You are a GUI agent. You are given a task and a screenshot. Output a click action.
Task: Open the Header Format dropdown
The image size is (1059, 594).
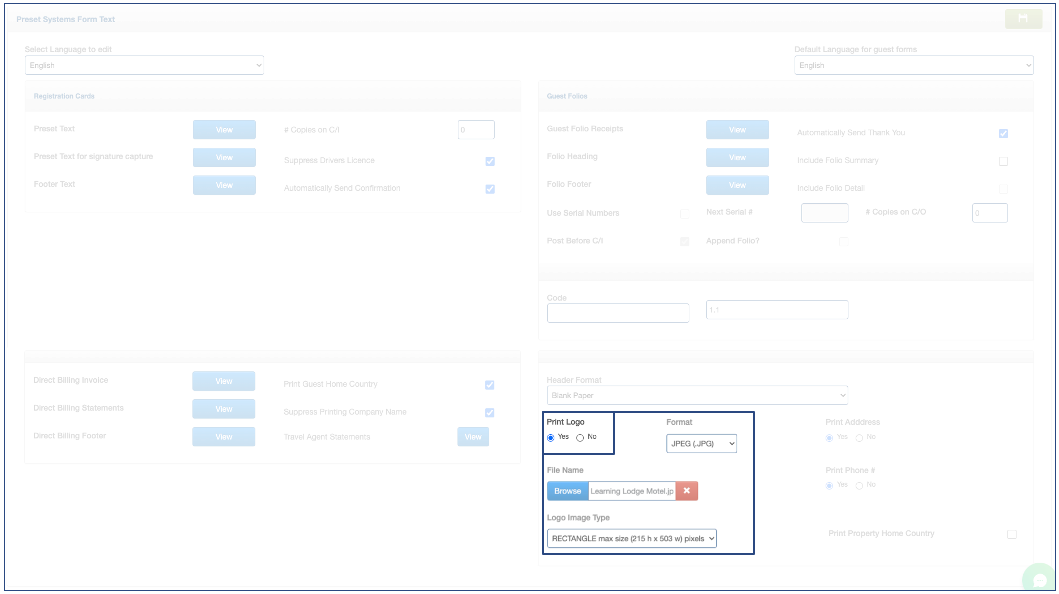pos(697,396)
